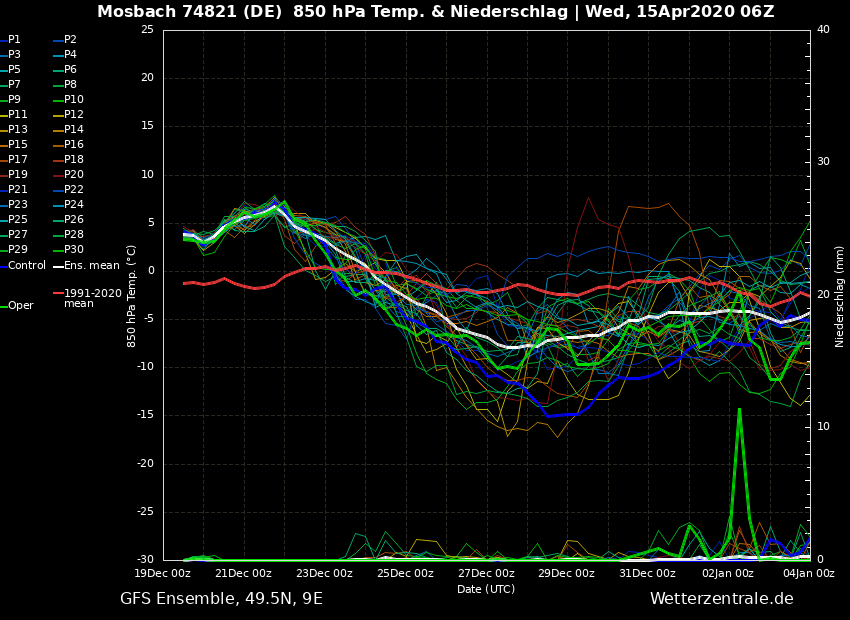Click the P1 legend entry
850x620 pixels.
point(14,40)
